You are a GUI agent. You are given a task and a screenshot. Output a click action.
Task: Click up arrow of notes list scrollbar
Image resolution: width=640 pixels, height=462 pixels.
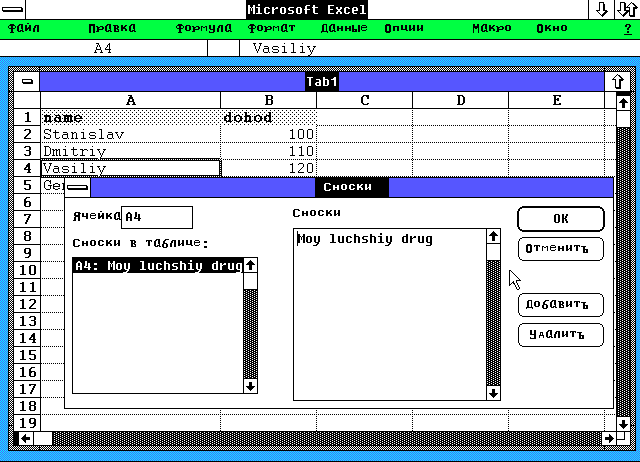[x=250, y=265]
